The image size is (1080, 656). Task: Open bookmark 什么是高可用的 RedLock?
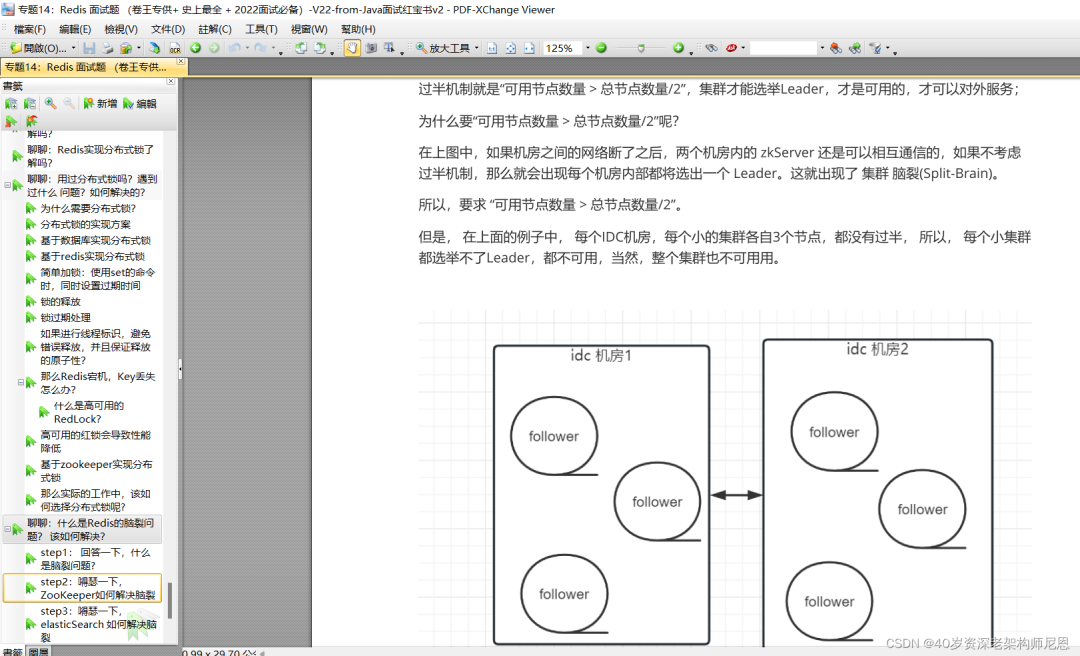(88, 412)
